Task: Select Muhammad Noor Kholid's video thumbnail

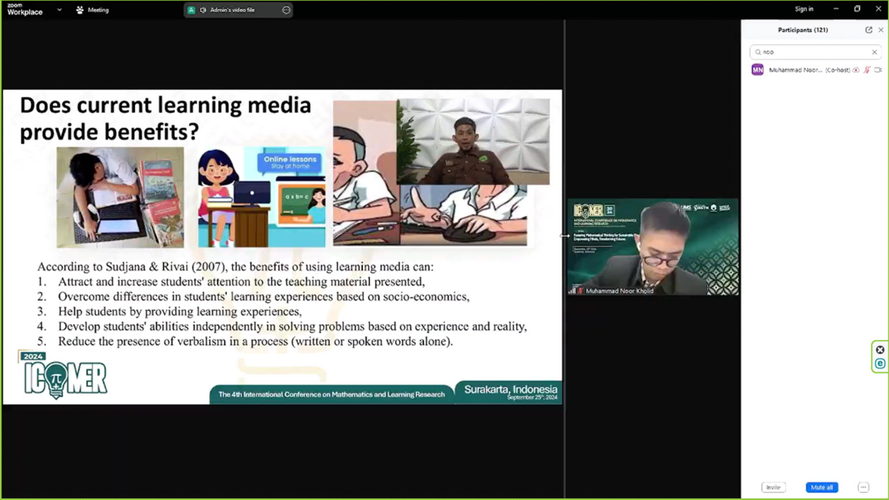Action: [653, 247]
